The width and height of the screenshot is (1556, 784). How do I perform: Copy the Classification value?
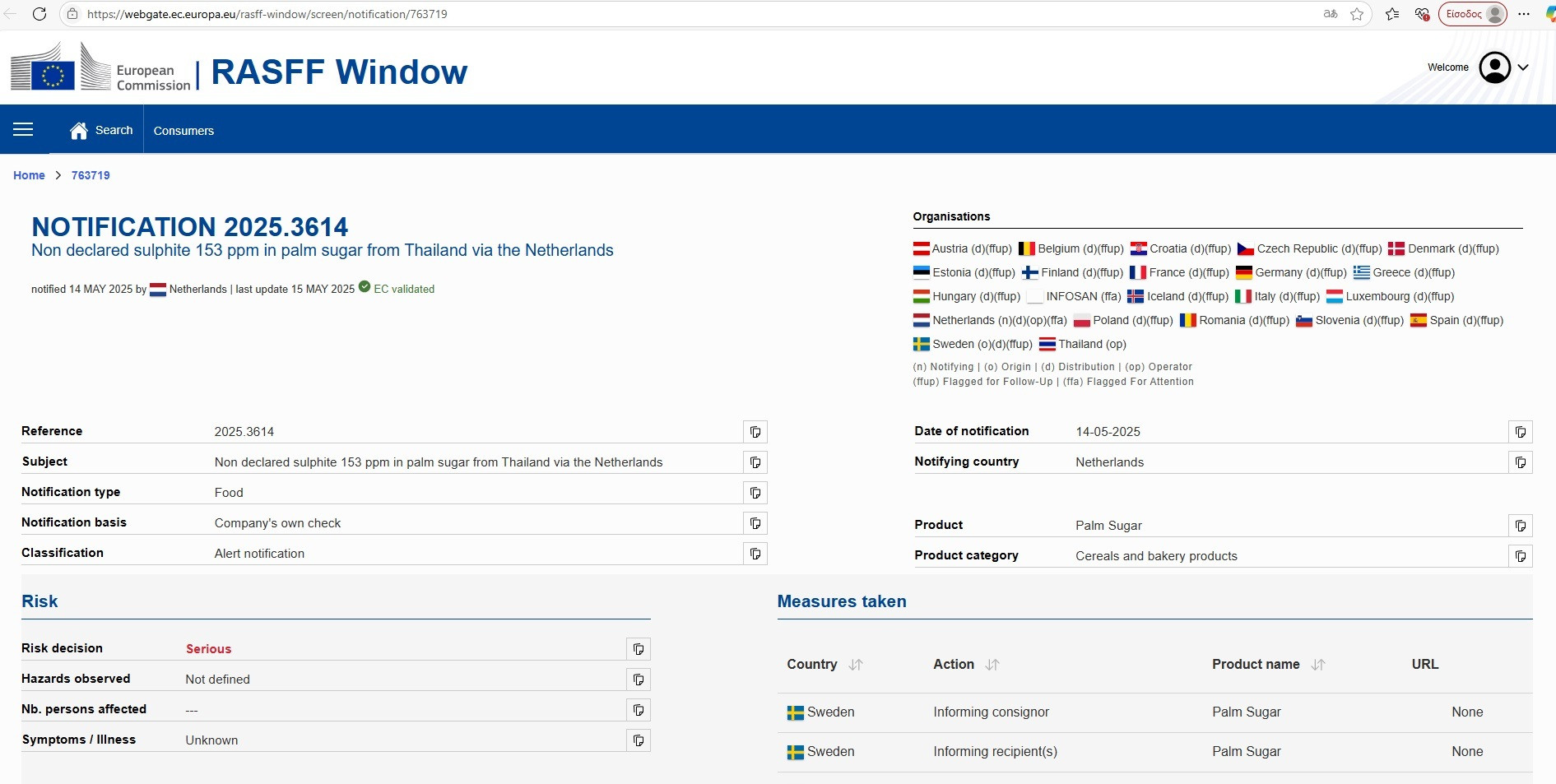point(755,554)
